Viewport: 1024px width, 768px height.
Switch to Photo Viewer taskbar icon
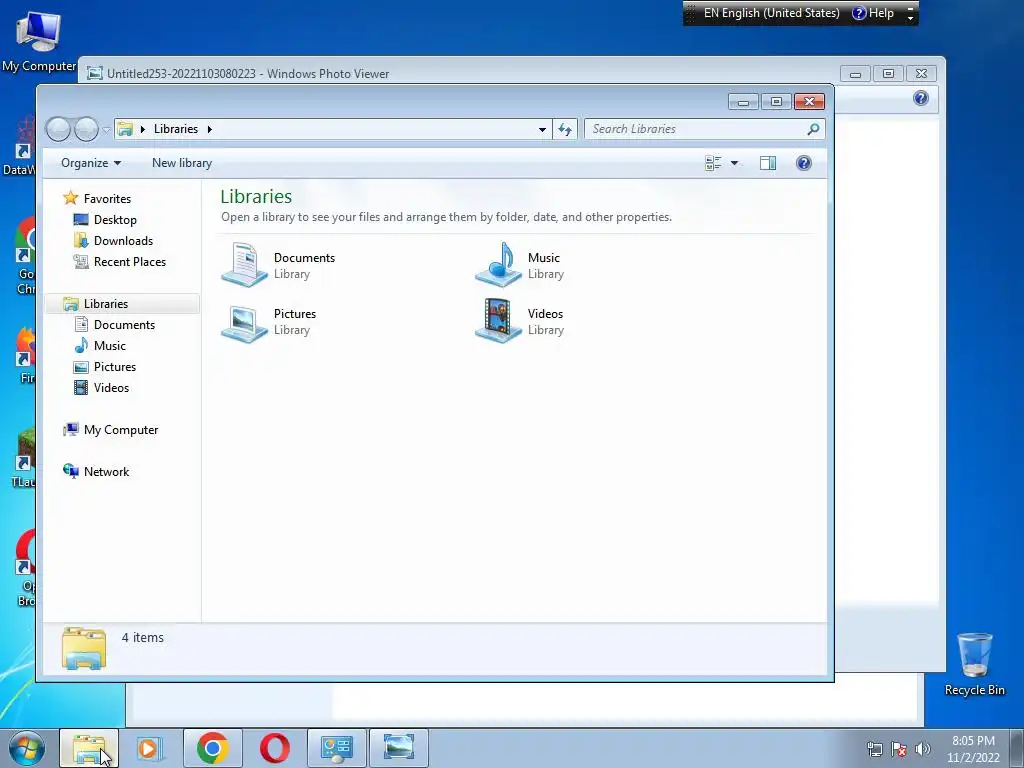point(399,748)
